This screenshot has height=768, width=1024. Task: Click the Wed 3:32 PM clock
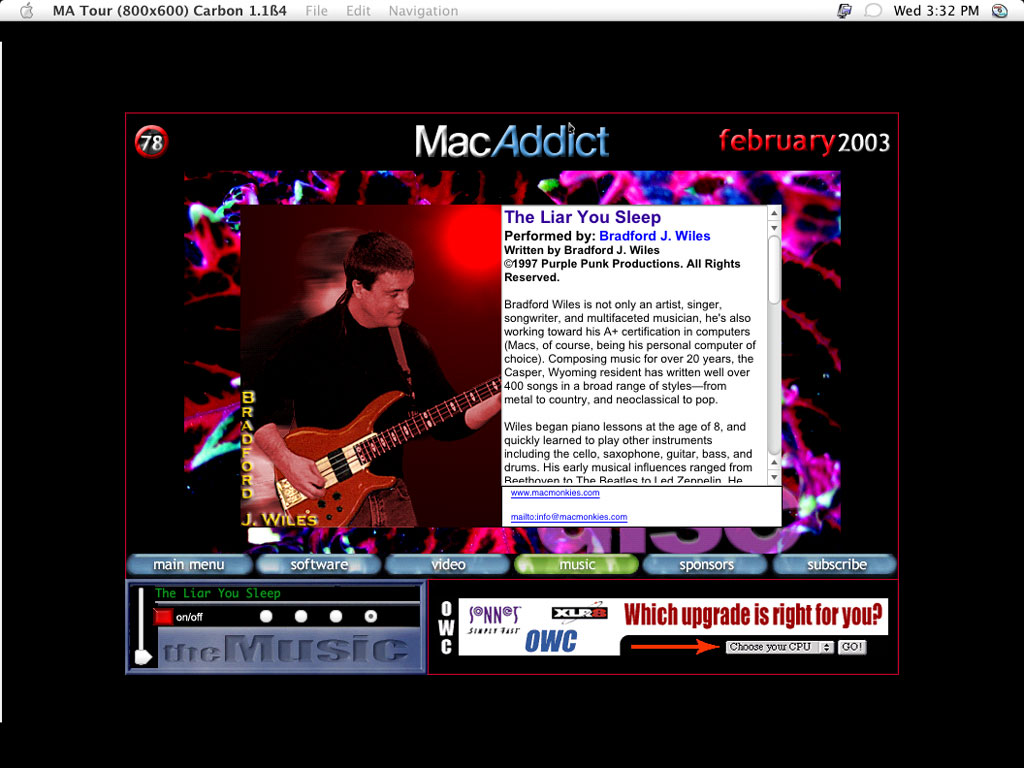click(936, 10)
